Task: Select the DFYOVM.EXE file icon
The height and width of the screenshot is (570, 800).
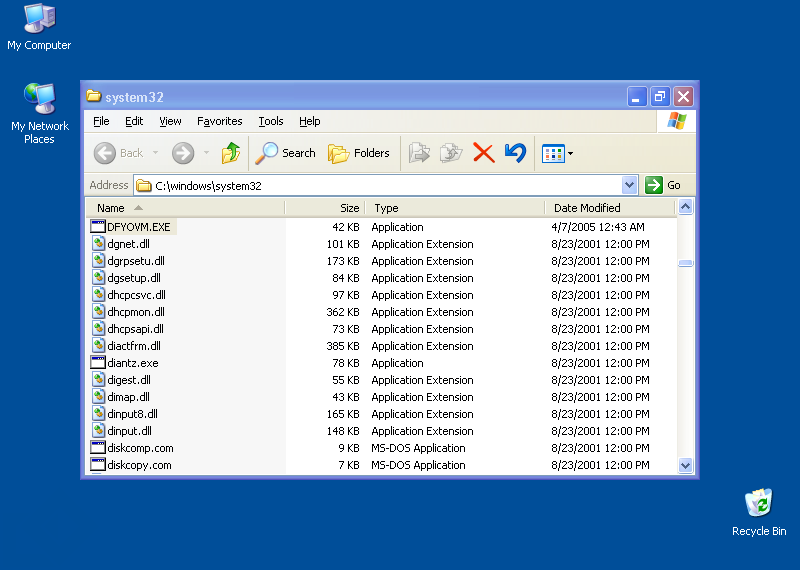Action: tap(97, 226)
